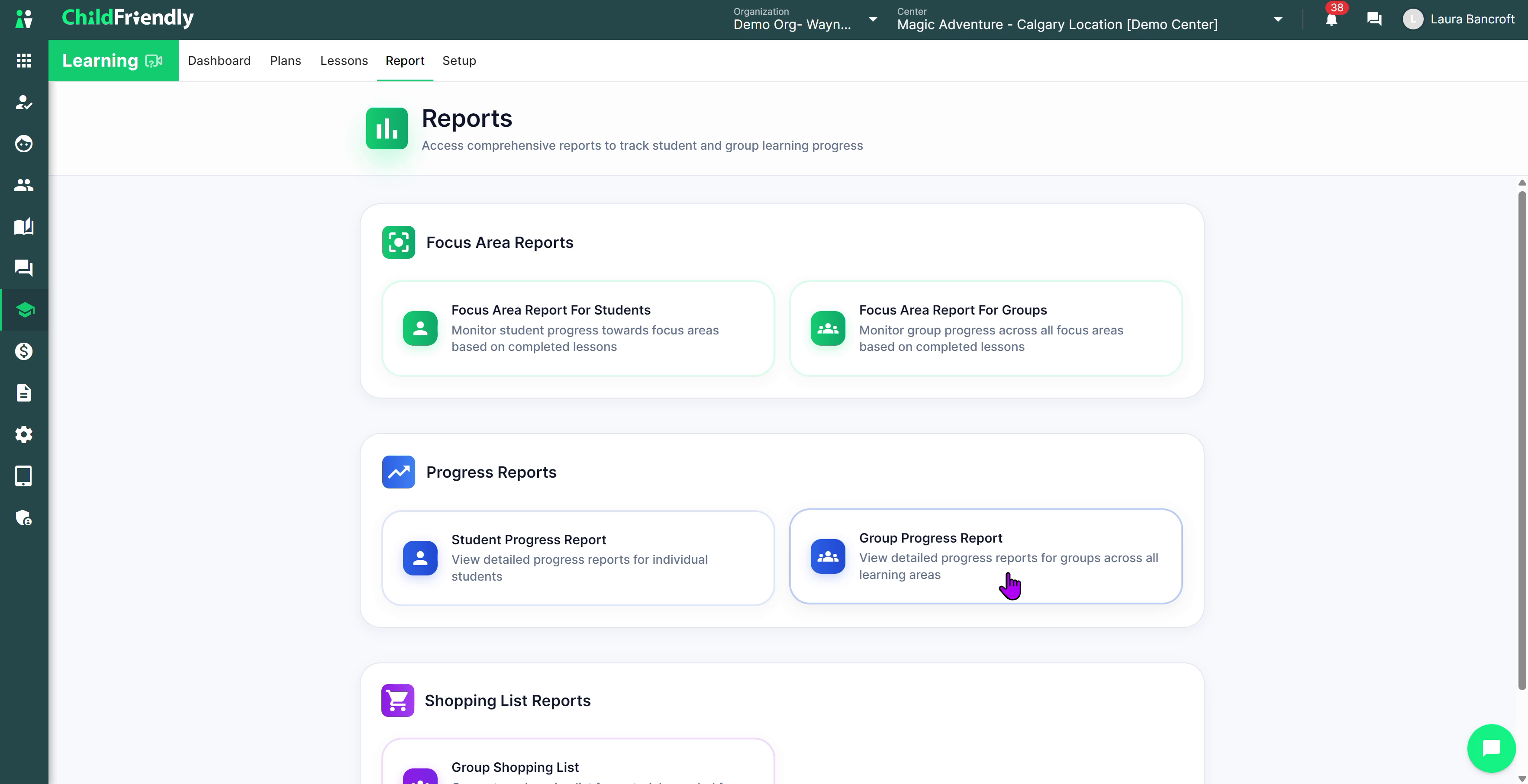Switch to the Plans tab
The image size is (1528, 784).
pyautogui.click(x=285, y=61)
